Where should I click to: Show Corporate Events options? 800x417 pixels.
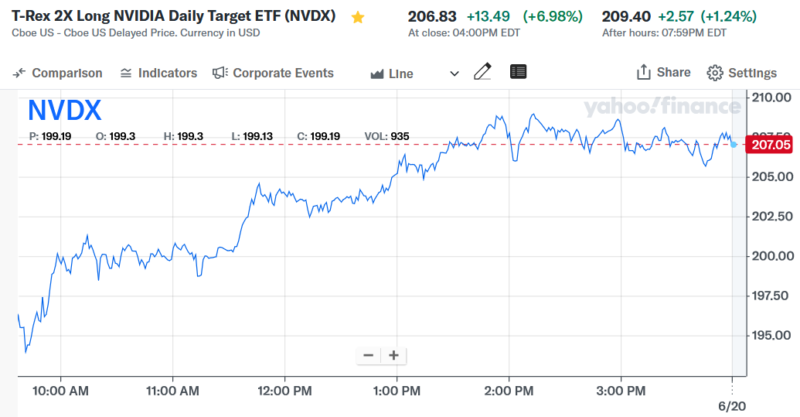click(273, 73)
